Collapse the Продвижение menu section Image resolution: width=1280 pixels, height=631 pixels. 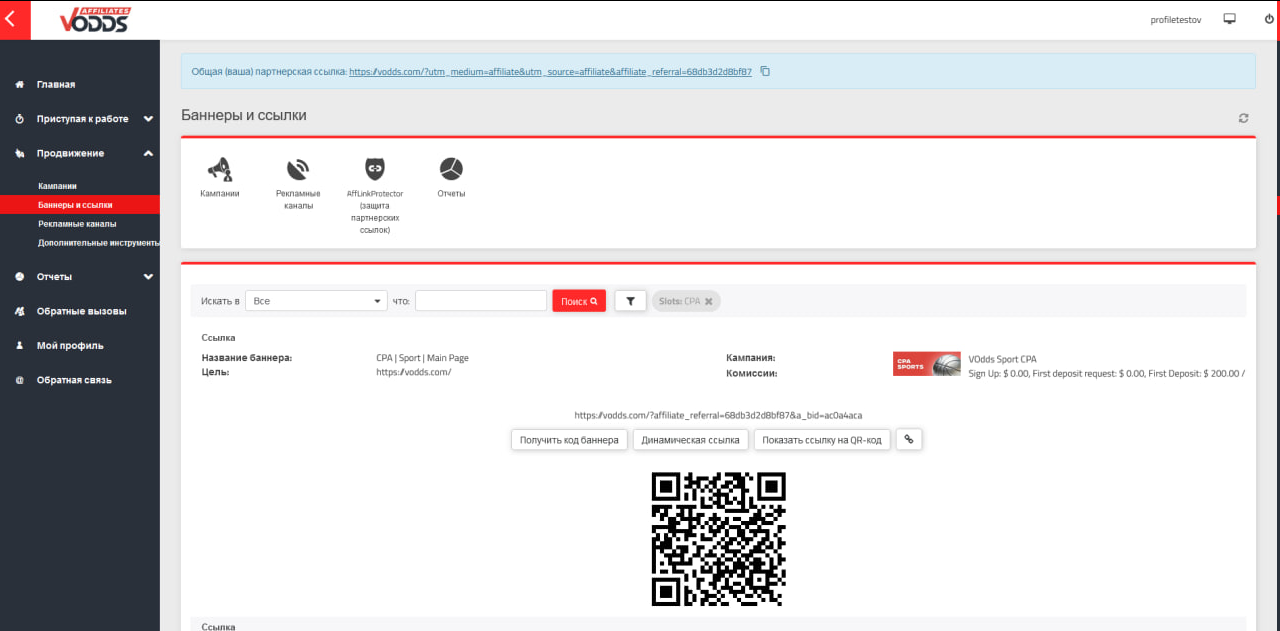148,153
